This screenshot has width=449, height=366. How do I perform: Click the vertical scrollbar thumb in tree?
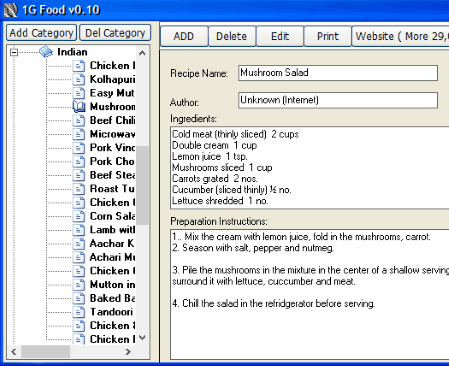[x=142, y=185]
